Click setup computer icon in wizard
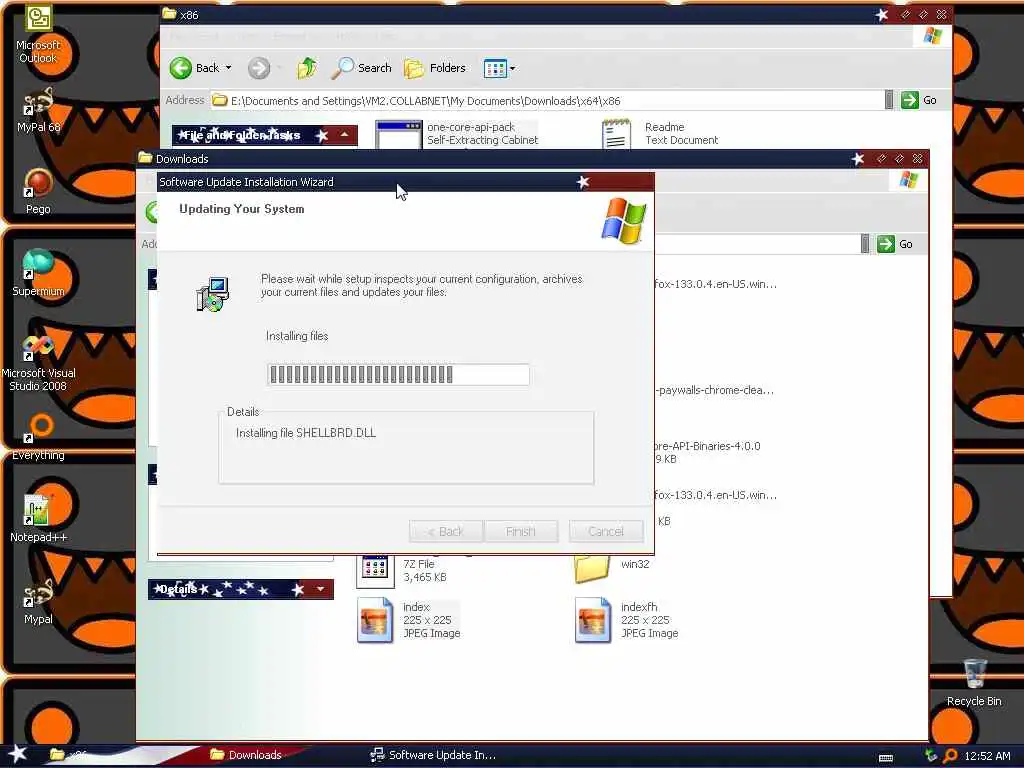Image resolution: width=1024 pixels, height=768 pixels. pyautogui.click(x=213, y=294)
